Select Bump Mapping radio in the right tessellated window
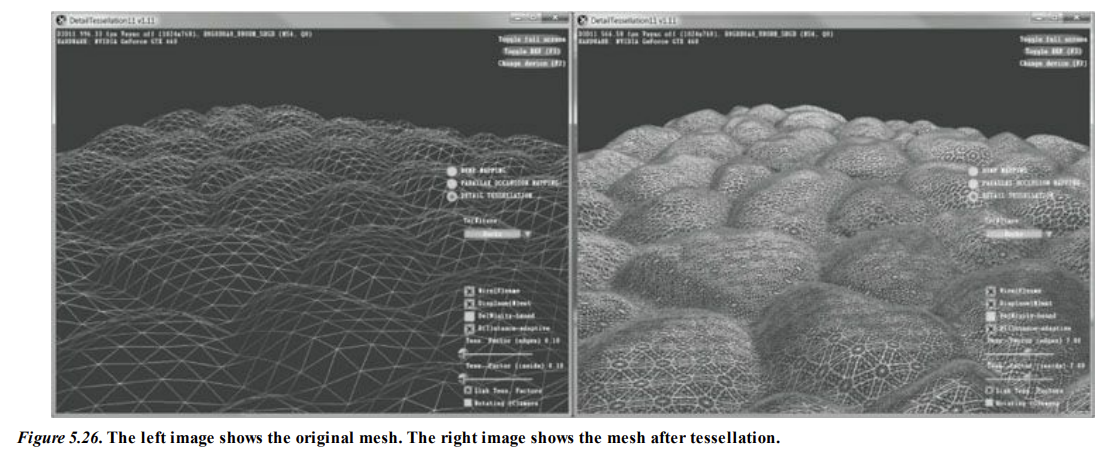The height and width of the screenshot is (454, 1117). (x=973, y=171)
